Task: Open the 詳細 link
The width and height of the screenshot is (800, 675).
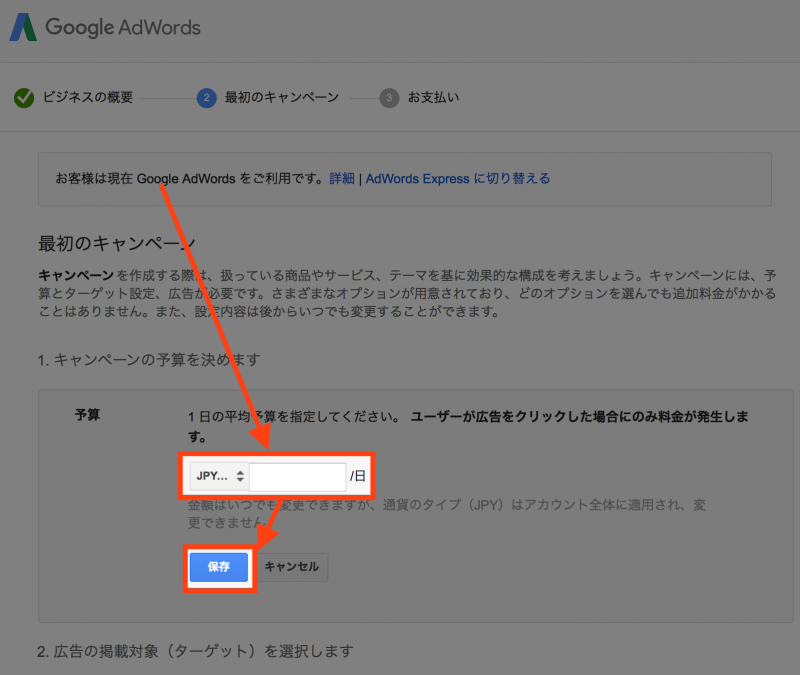Action: pyautogui.click(x=342, y=179)
